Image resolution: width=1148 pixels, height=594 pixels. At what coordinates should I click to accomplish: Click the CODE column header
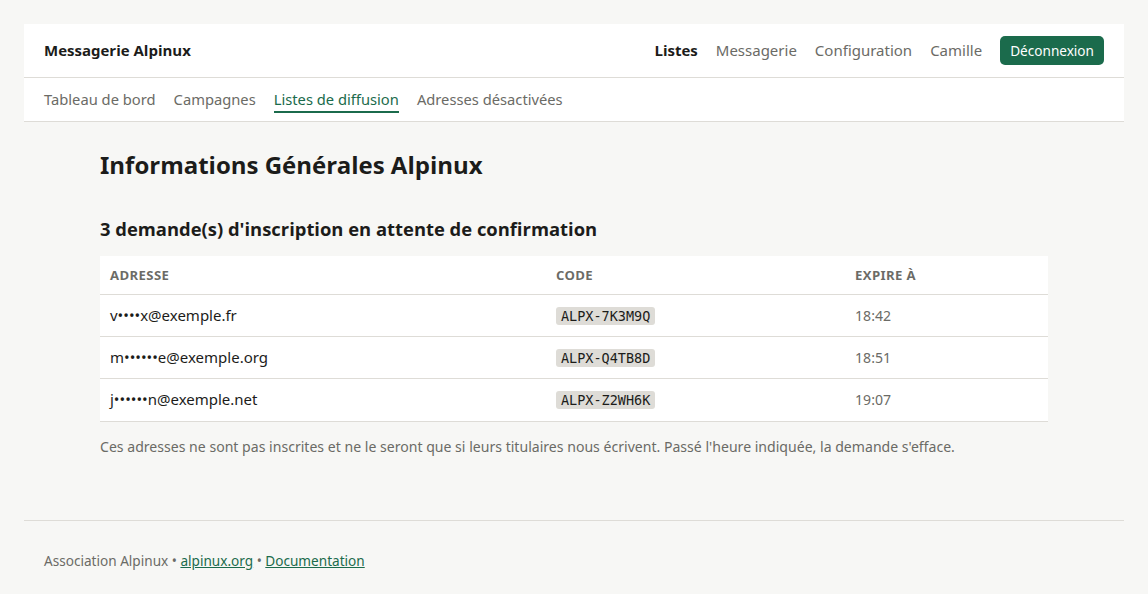tap(574, 275)
